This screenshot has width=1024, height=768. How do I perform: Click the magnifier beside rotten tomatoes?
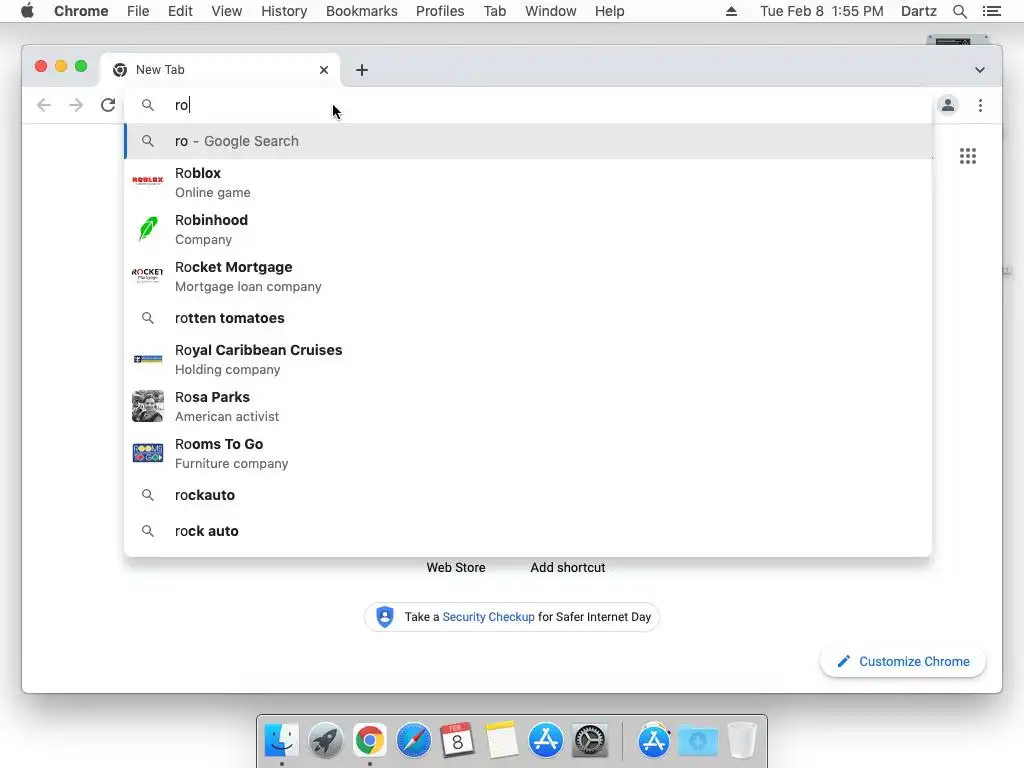(x=148, y=318)
